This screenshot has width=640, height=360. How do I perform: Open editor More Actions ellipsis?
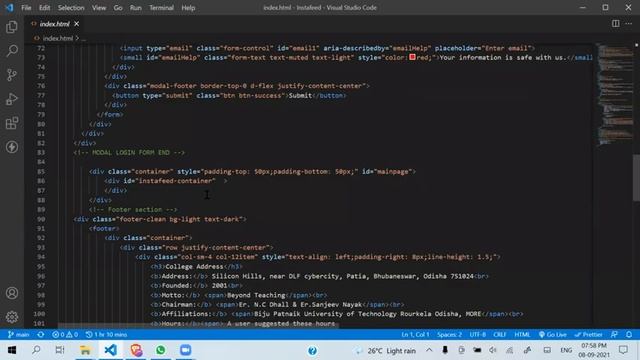pyautogui.click(x=629, y=24)
